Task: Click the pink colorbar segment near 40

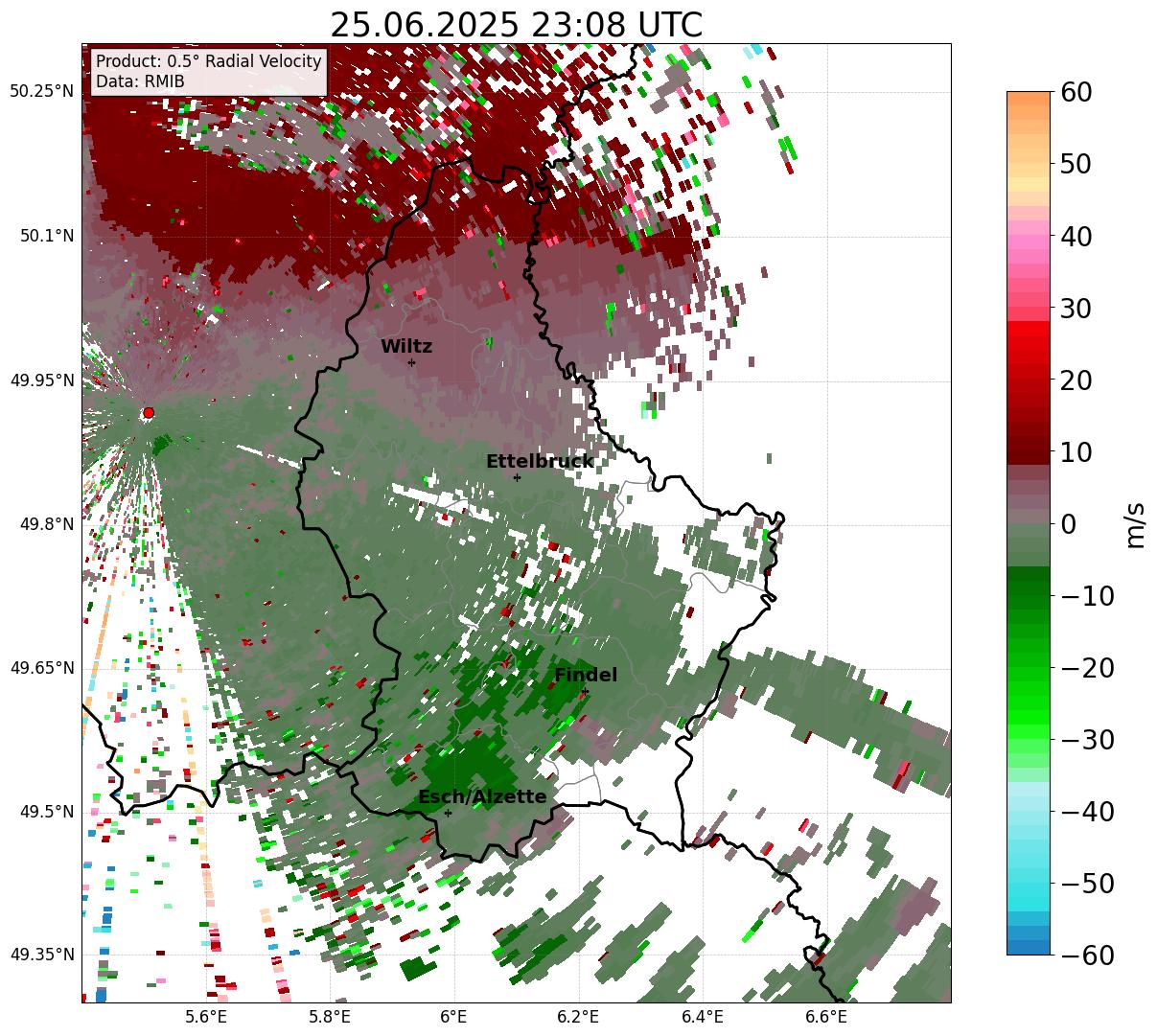Action: coord(1029,243)
